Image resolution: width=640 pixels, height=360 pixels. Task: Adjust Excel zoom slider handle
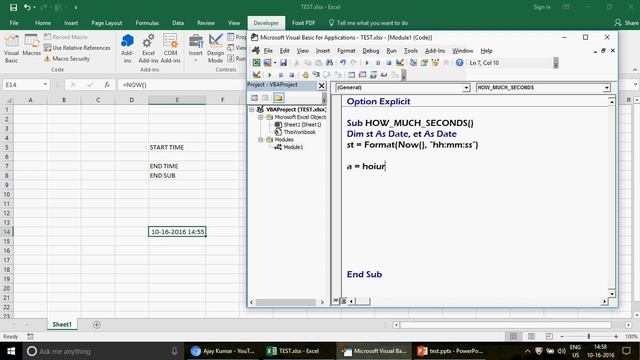[589, 336]
